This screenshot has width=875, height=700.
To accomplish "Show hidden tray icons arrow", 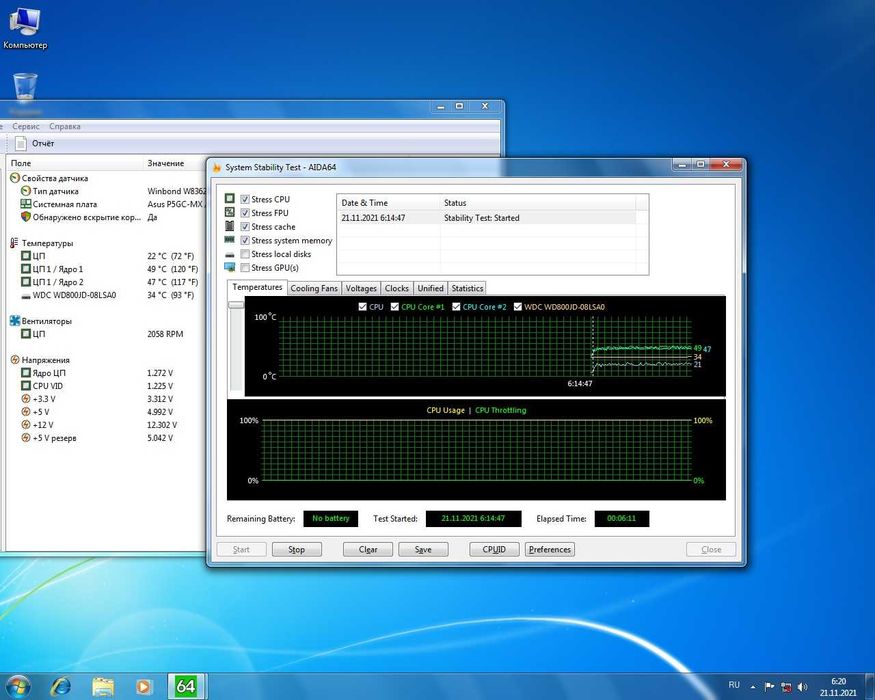I will click(753, 687).
